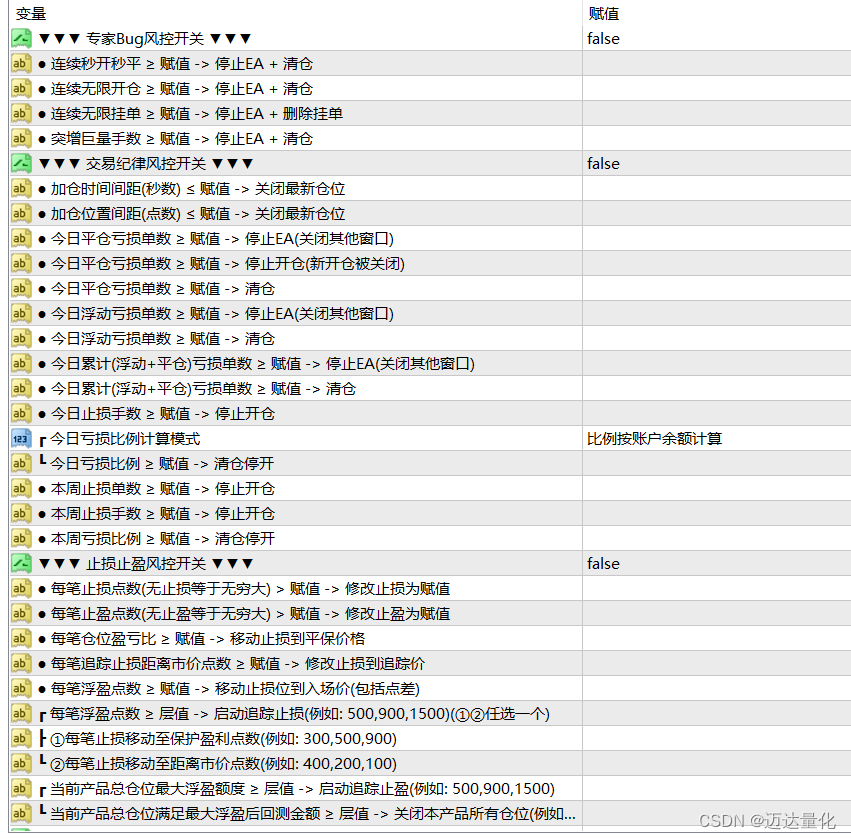This screenshot has width=851, height=839.
Task: Click the ab icon beside 当前产品总仓位最大浮盈额度
Action: point(21,789)
